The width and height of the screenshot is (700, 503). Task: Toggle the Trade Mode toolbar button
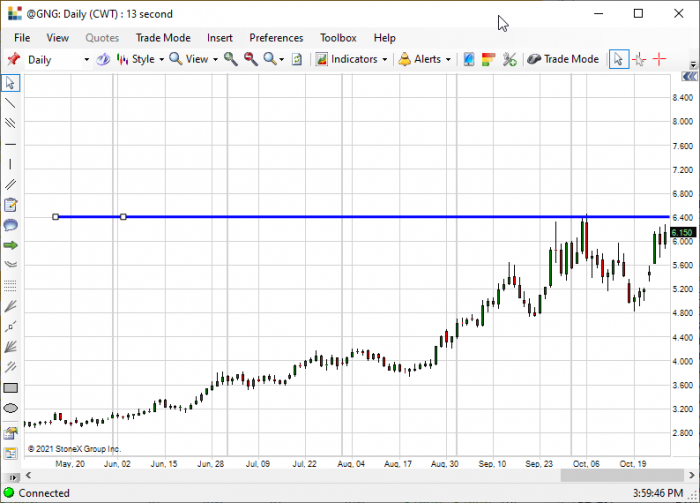pos(563,59)
